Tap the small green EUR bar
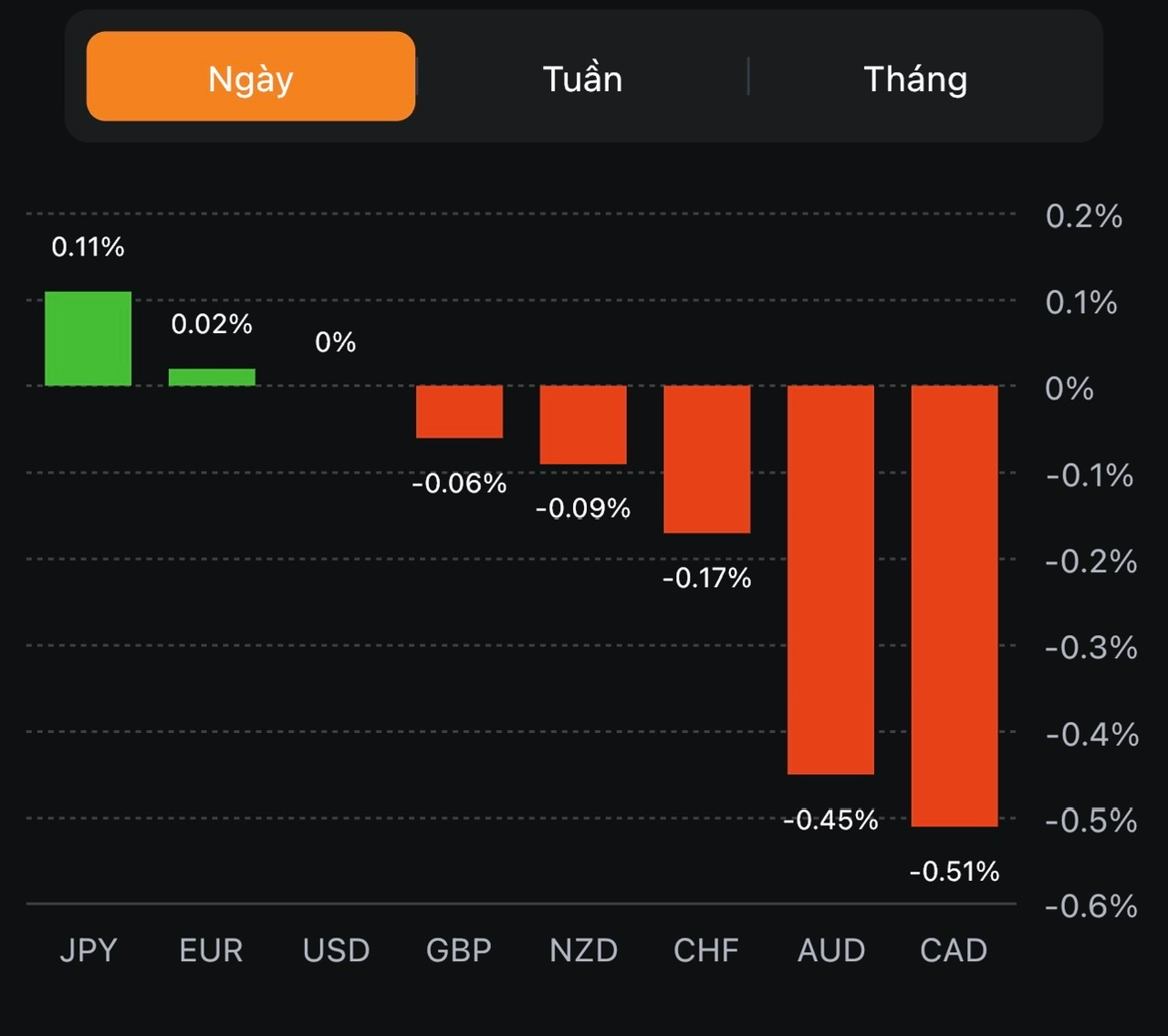 [x=212, y=377]
